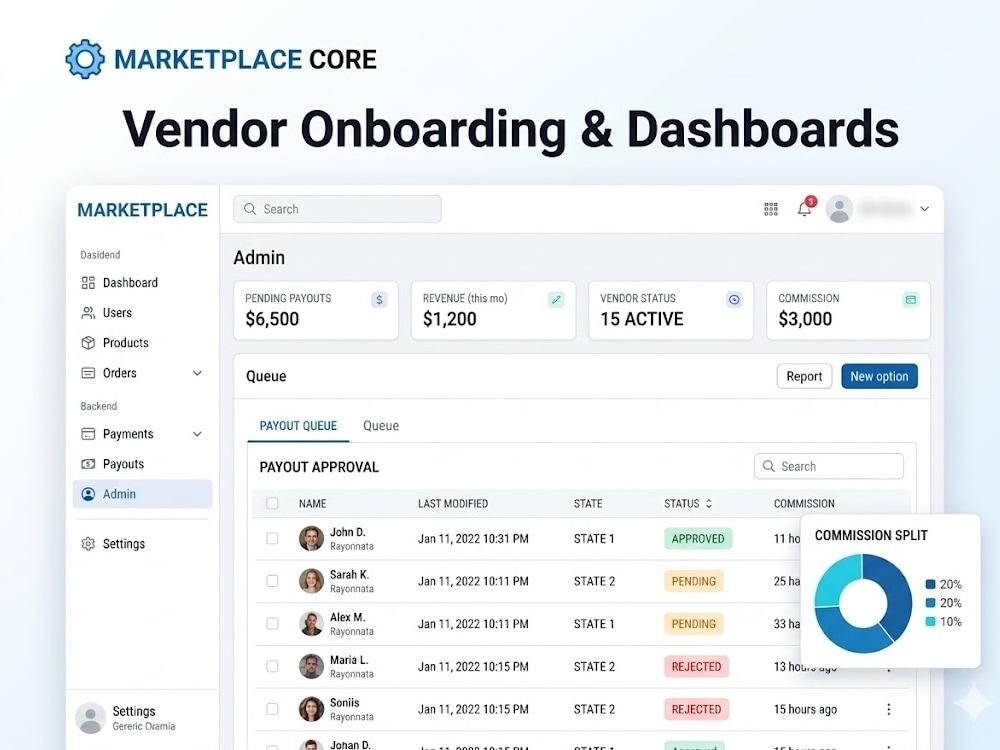
Task: Click Maria L.'s avatar
Action: [311, 666]
